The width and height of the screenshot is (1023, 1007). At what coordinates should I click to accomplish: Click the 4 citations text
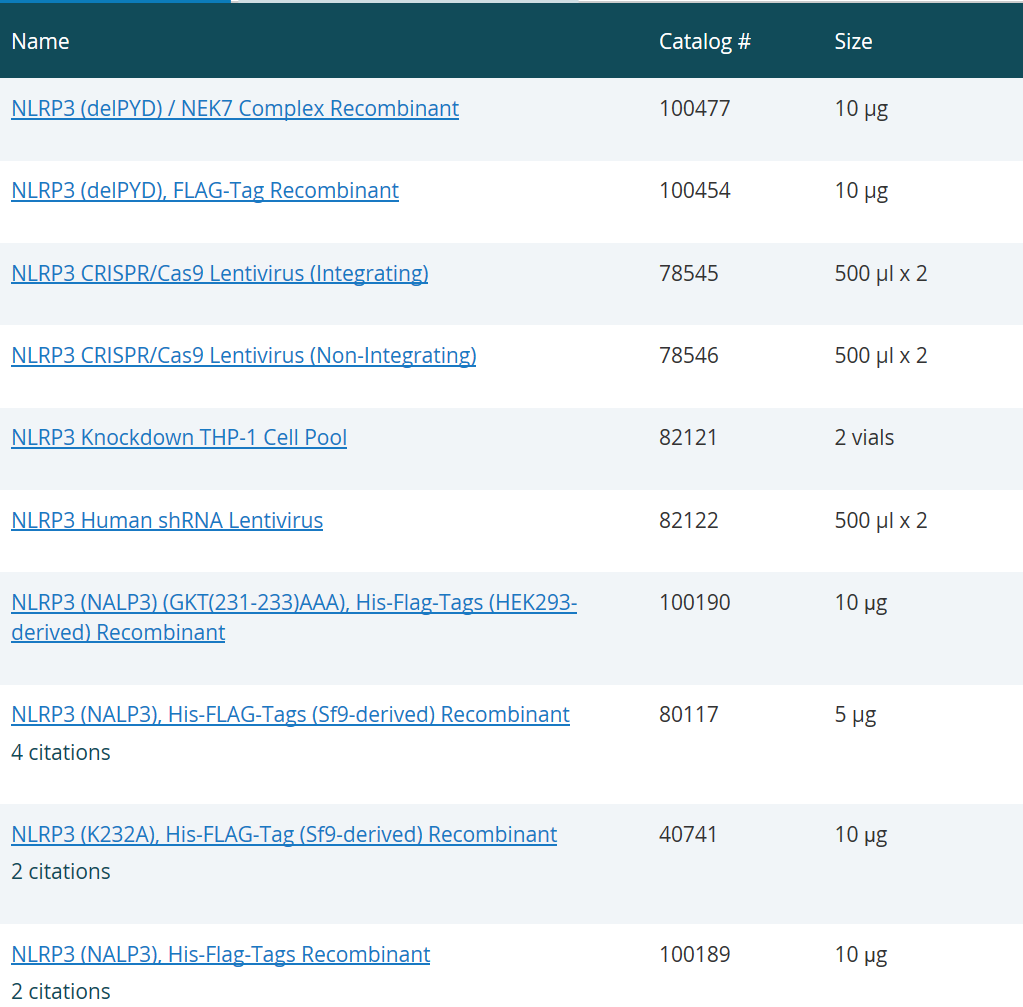pos(61,752)
